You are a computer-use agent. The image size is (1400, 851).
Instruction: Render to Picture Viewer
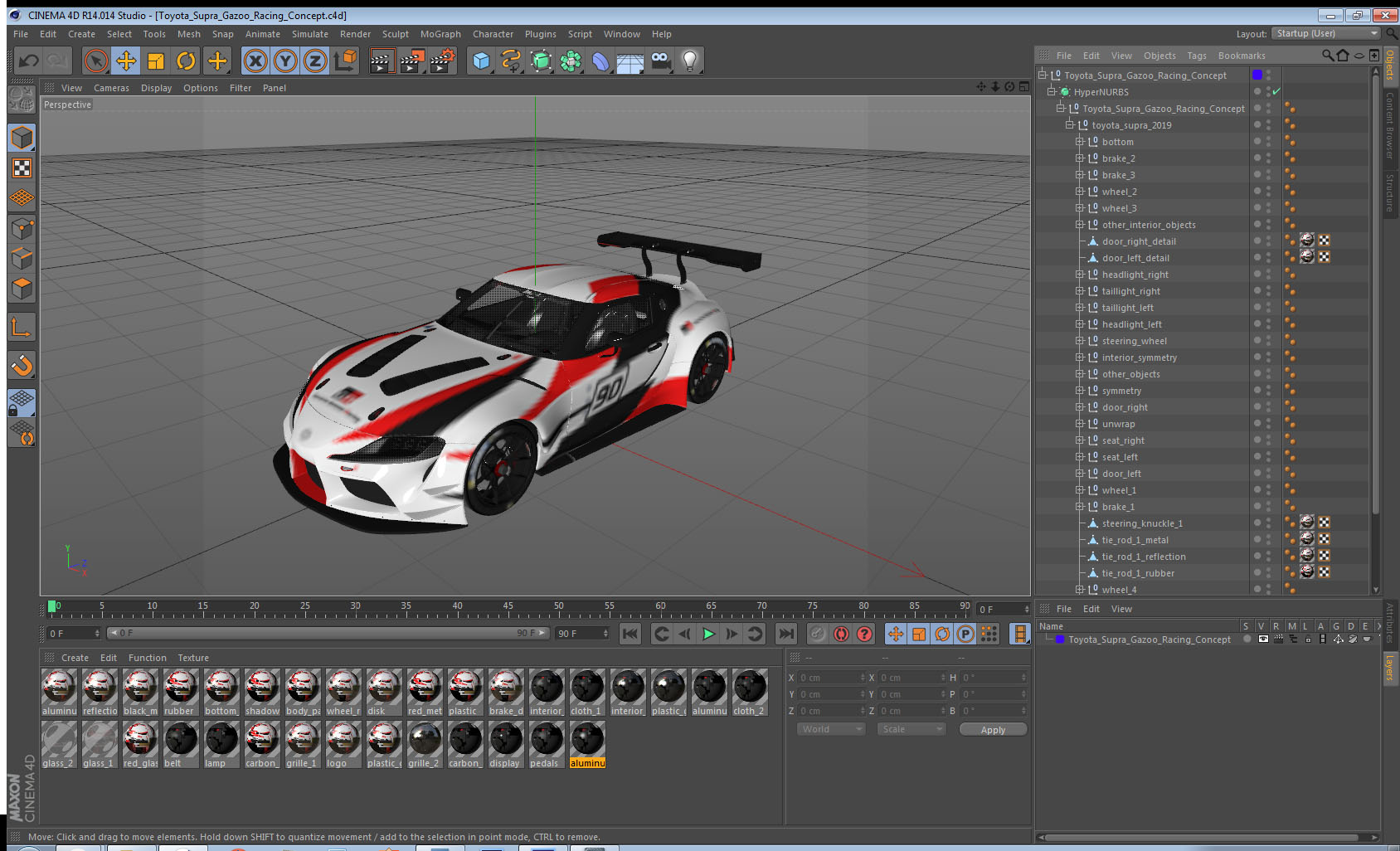(412, 61)
